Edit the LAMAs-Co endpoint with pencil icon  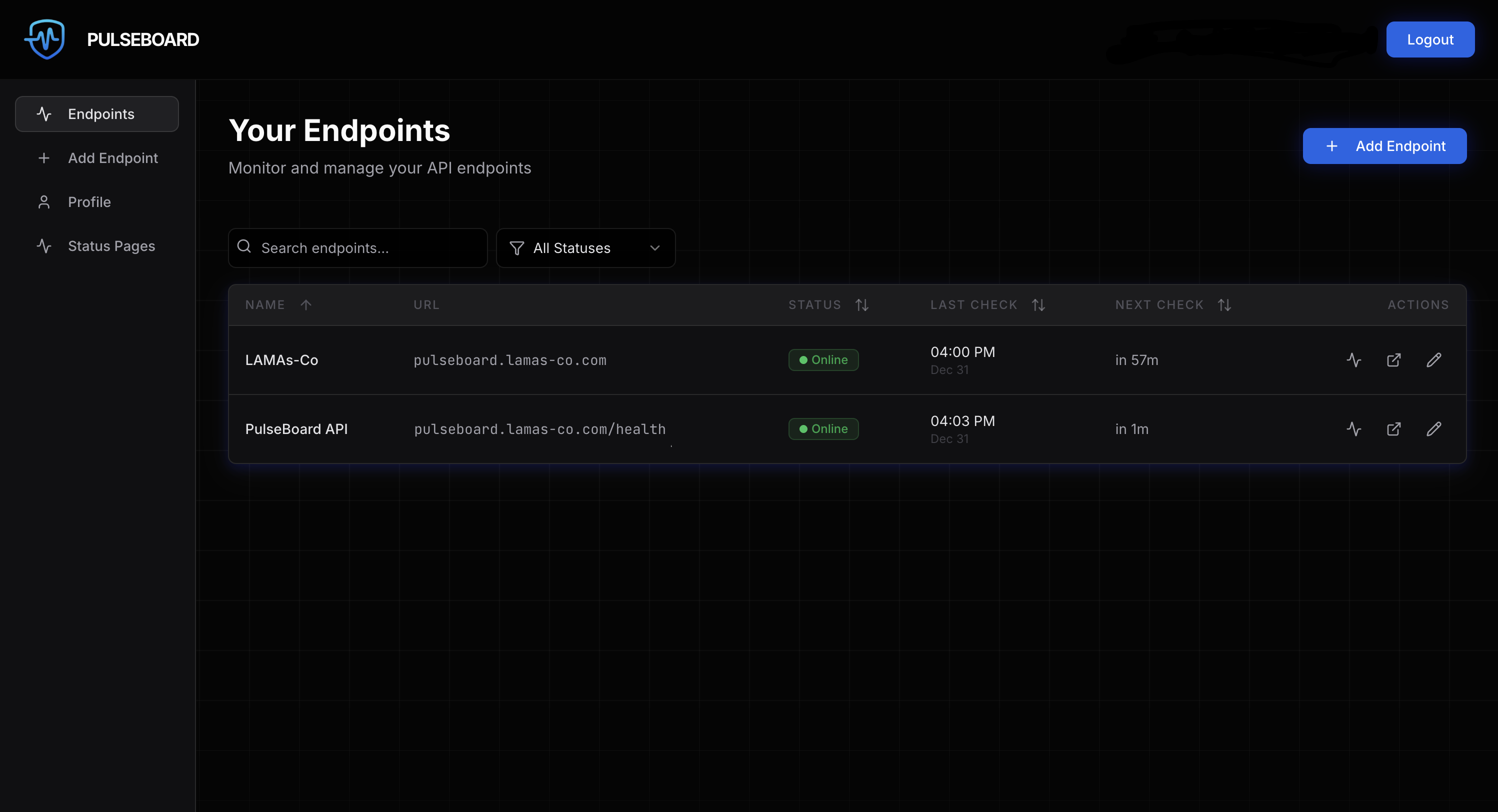(1433, 360)
